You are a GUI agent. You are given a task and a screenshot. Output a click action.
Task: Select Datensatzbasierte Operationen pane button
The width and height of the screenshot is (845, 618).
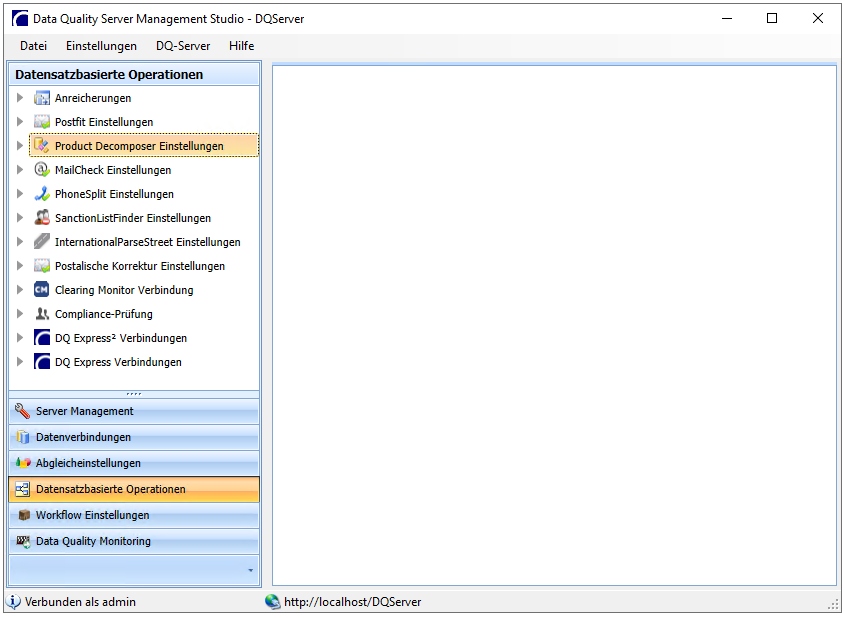point(134,489)
